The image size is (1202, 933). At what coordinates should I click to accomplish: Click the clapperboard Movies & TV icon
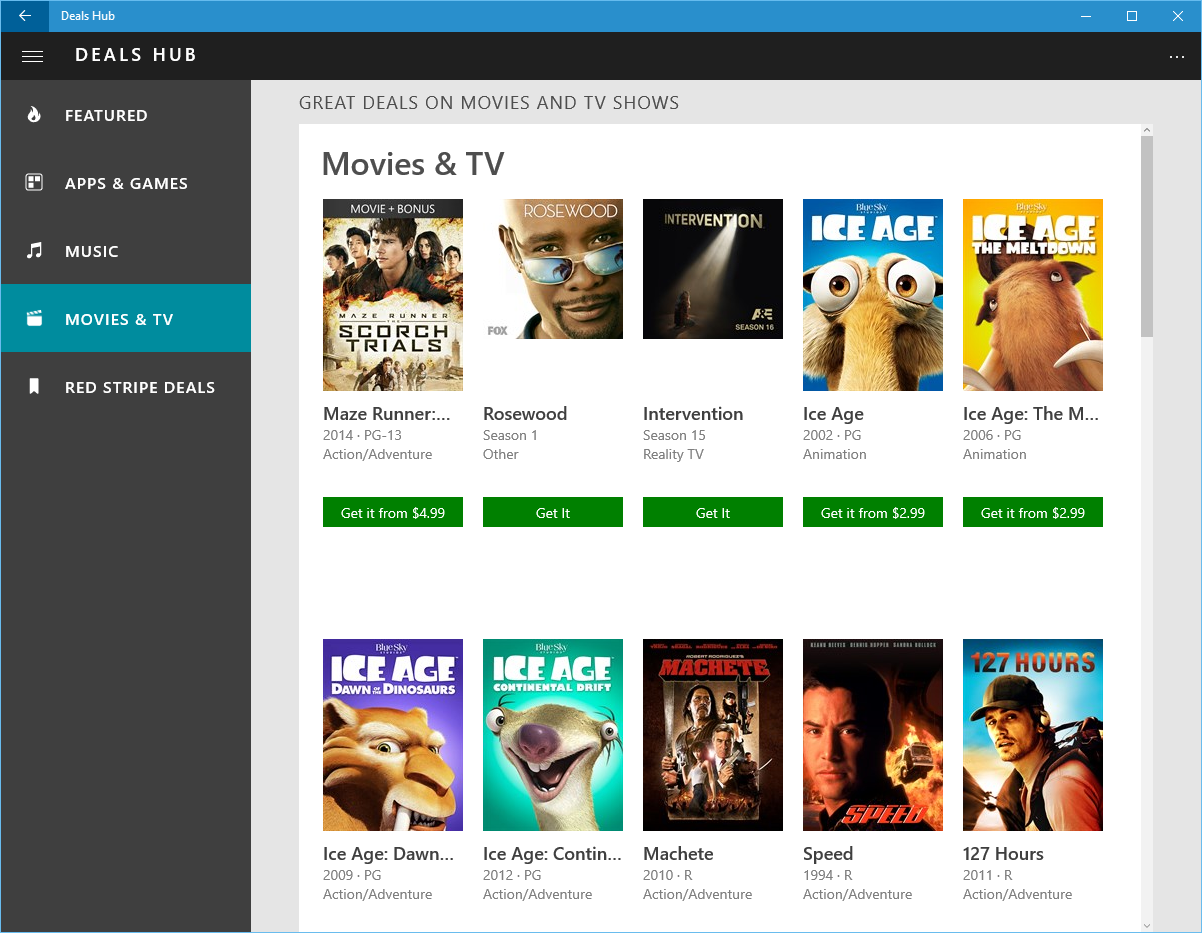(x=34, y=319)
